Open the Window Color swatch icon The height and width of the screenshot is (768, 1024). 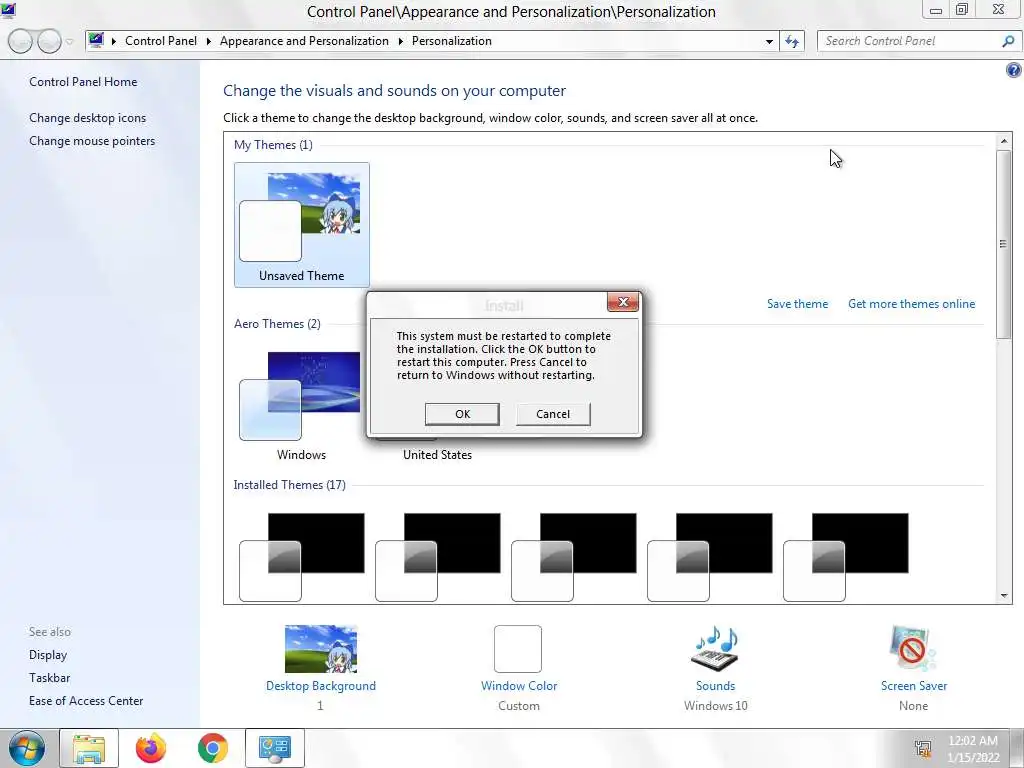(x=518, y=649)
